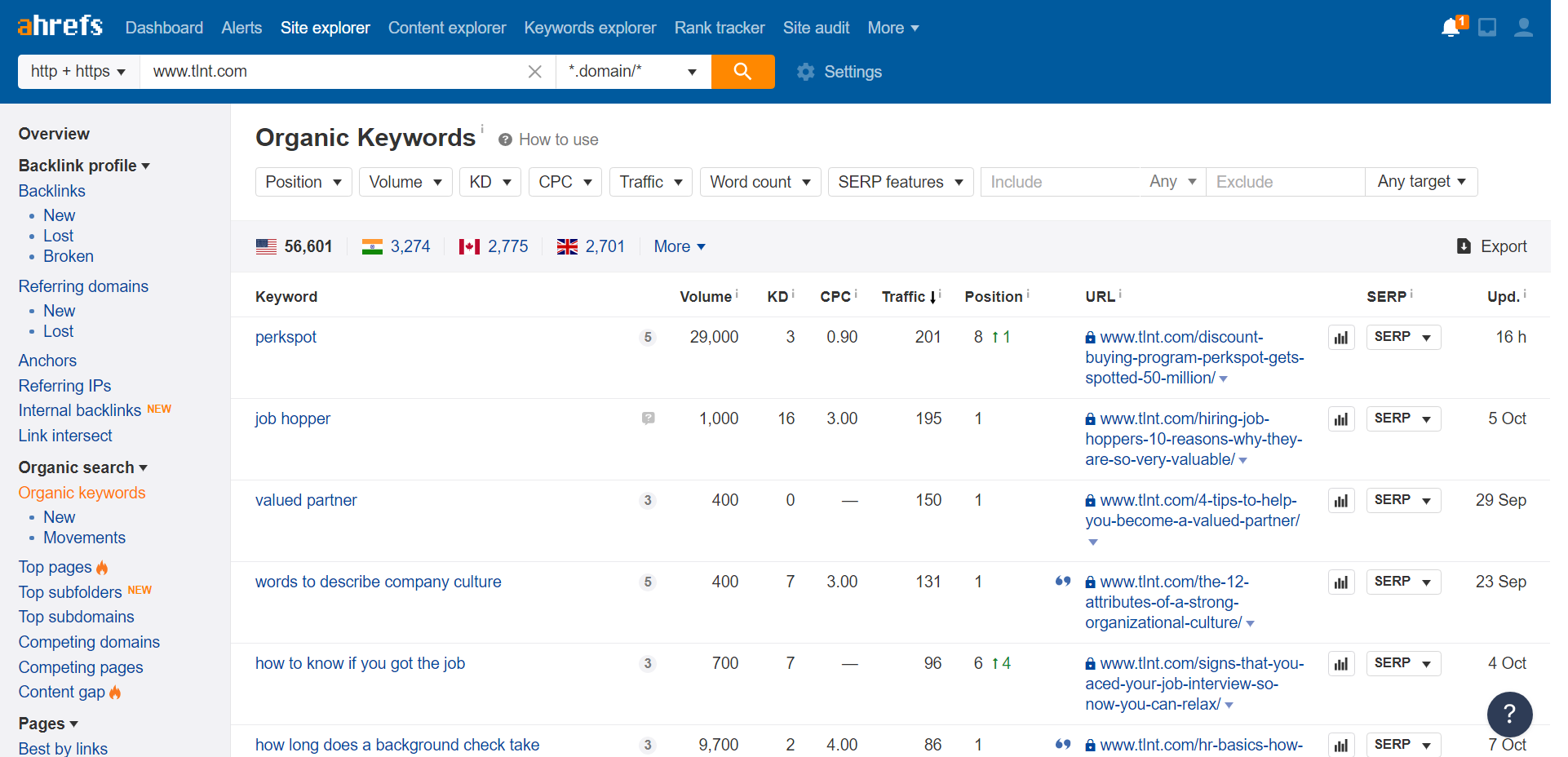The height and width of the screenshot is (757, 1568).
Task: Open the Volume filter dropdown
Action: coord(405,182)
